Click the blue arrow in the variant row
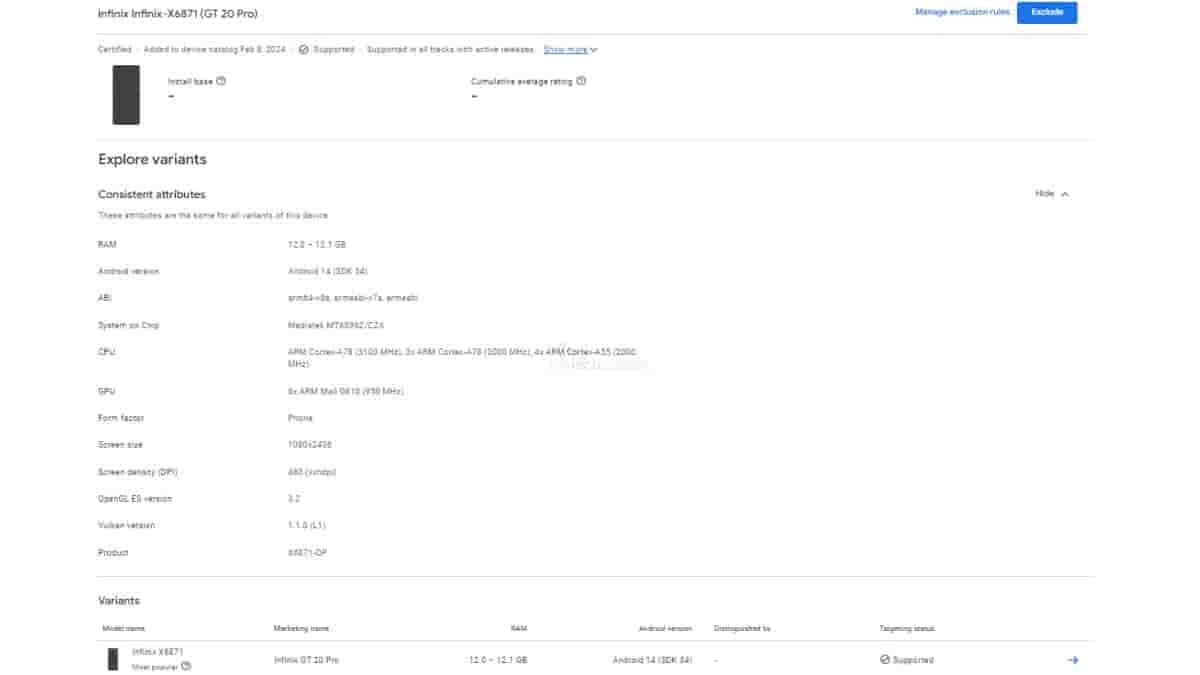Image resolution: width=1200 pixels, height=675 pixels. coord(1073,660)
